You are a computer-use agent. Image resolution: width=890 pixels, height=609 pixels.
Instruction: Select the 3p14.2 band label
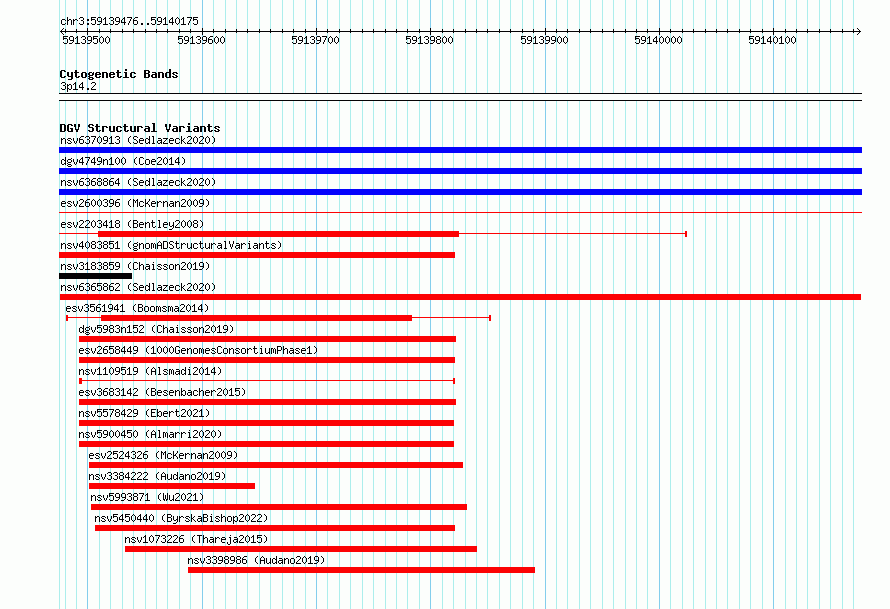78,86
